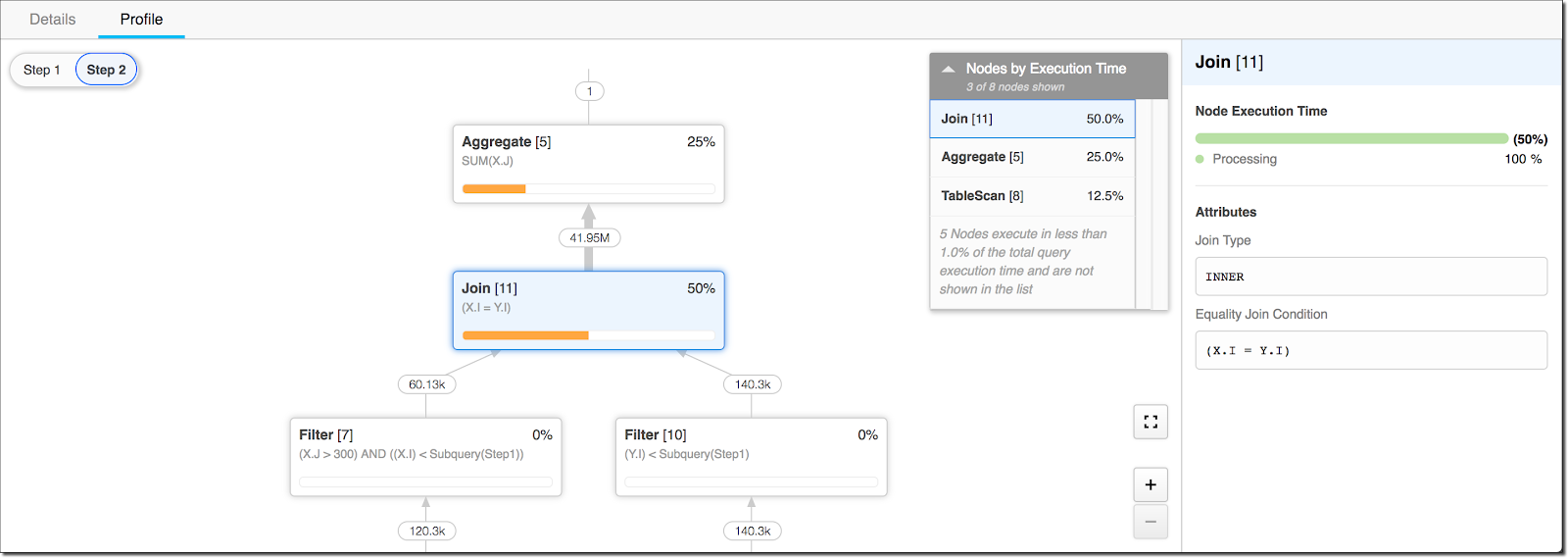Screen dimensions: 1568x558
Task: Open the Profile tab
Action: (141, 20)
